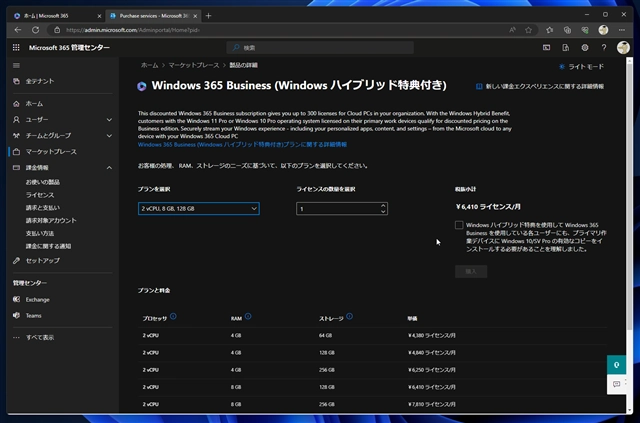Screen dimensions: 640x423
Task: Open Settings gear in header
Action: pos(584,48)
